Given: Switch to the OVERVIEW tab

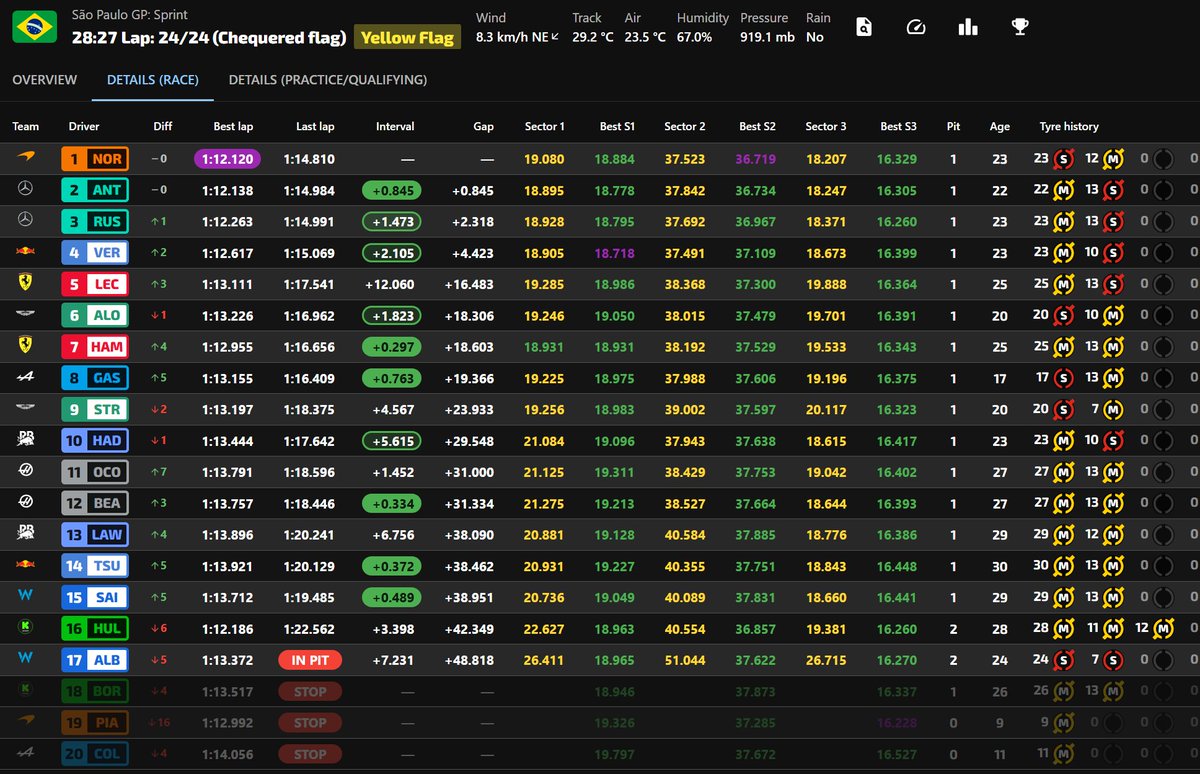Looking at the screenshot, I should tap(45, 79).
